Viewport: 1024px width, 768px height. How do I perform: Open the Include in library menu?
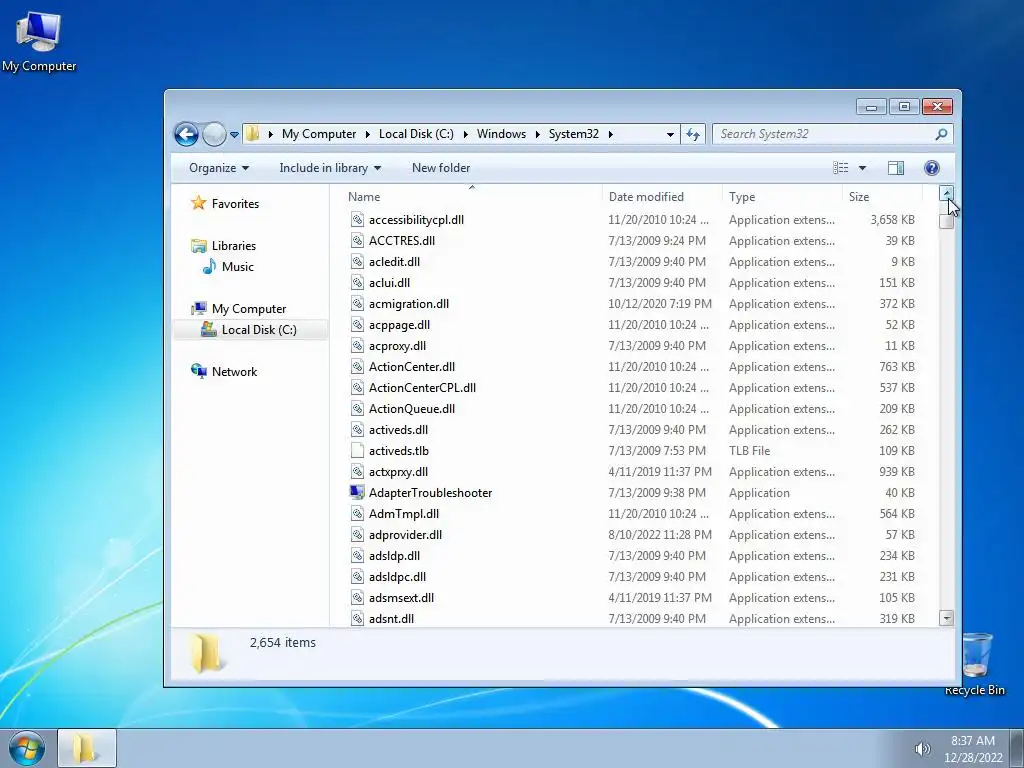(x=330, y=168)
